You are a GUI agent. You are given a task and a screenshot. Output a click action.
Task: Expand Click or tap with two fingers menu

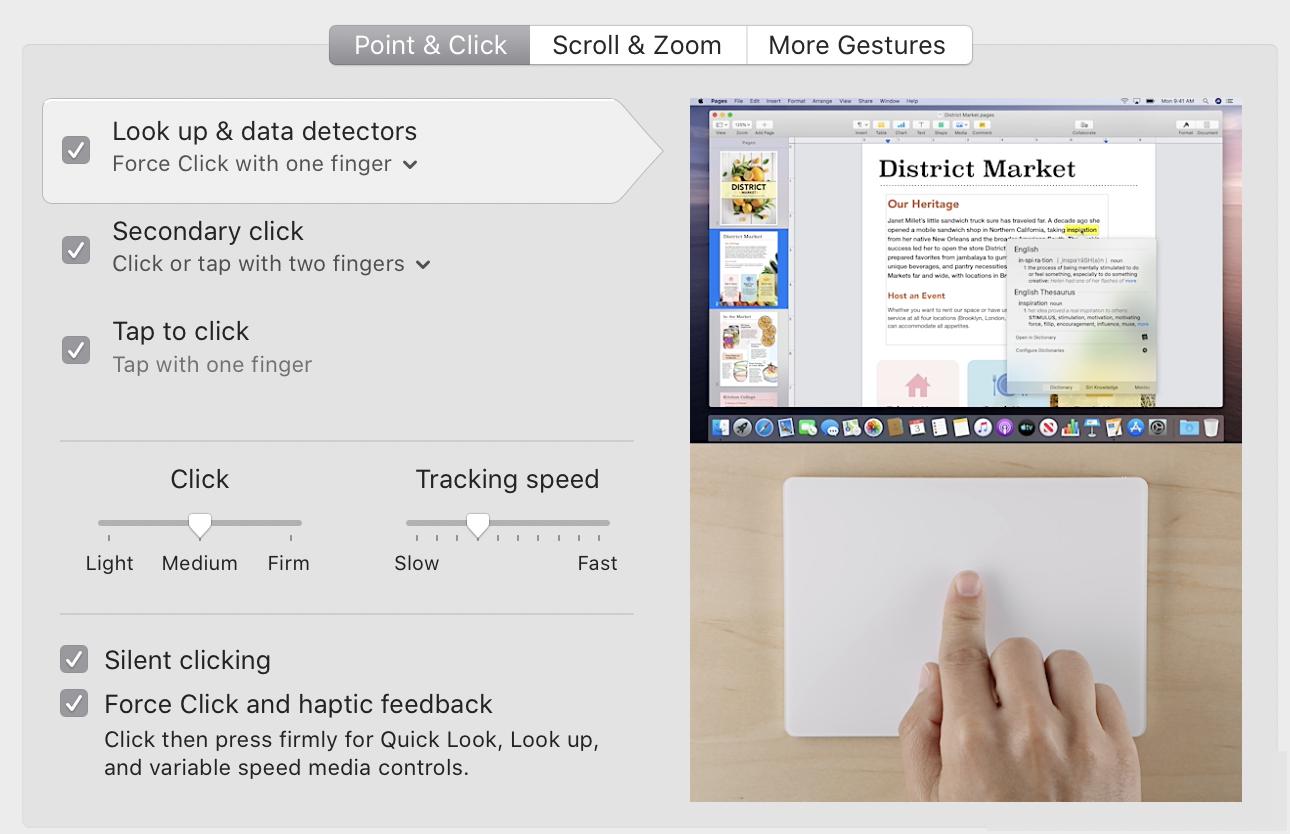(272, 264)
